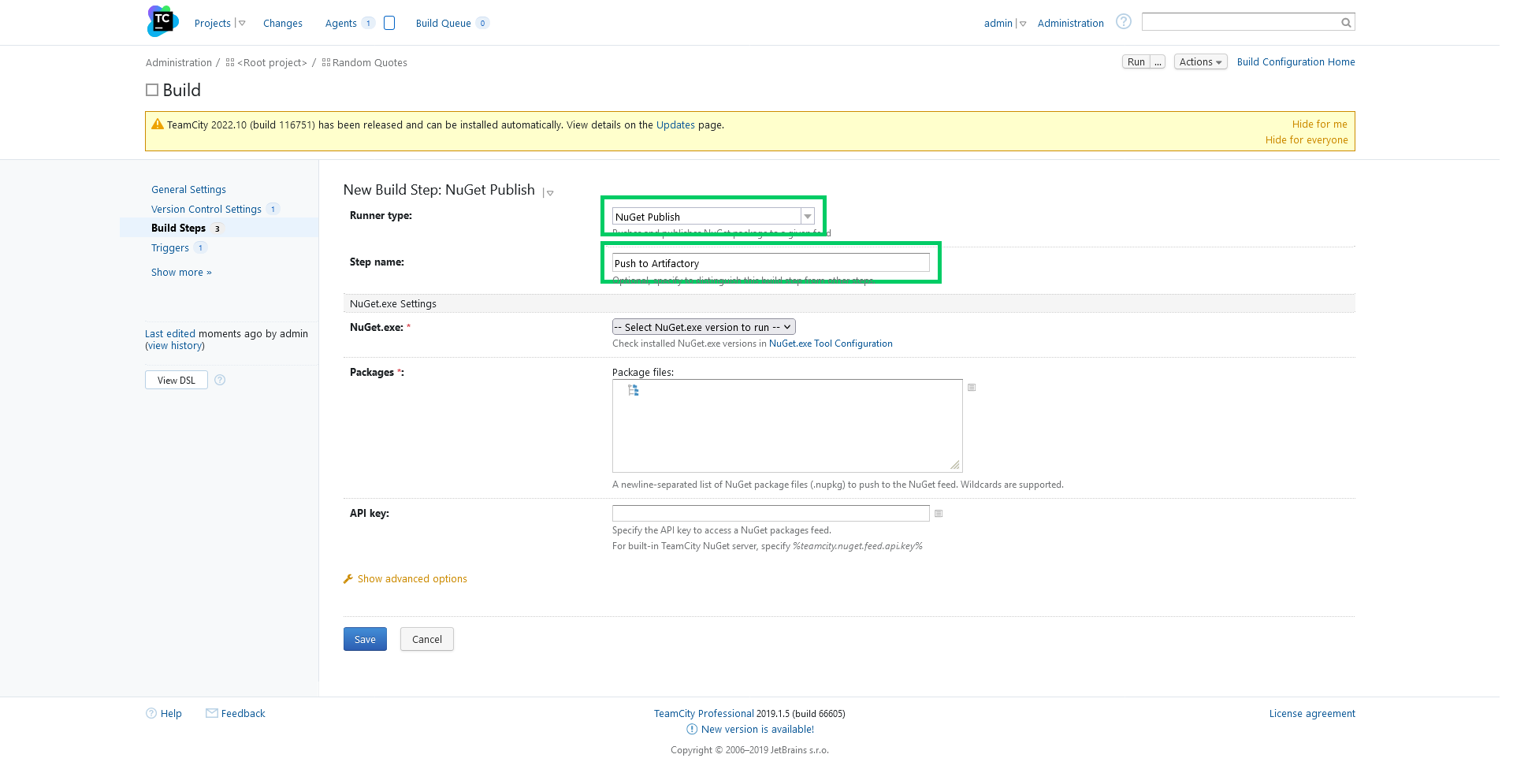Go to Agents page

point(340,24)
